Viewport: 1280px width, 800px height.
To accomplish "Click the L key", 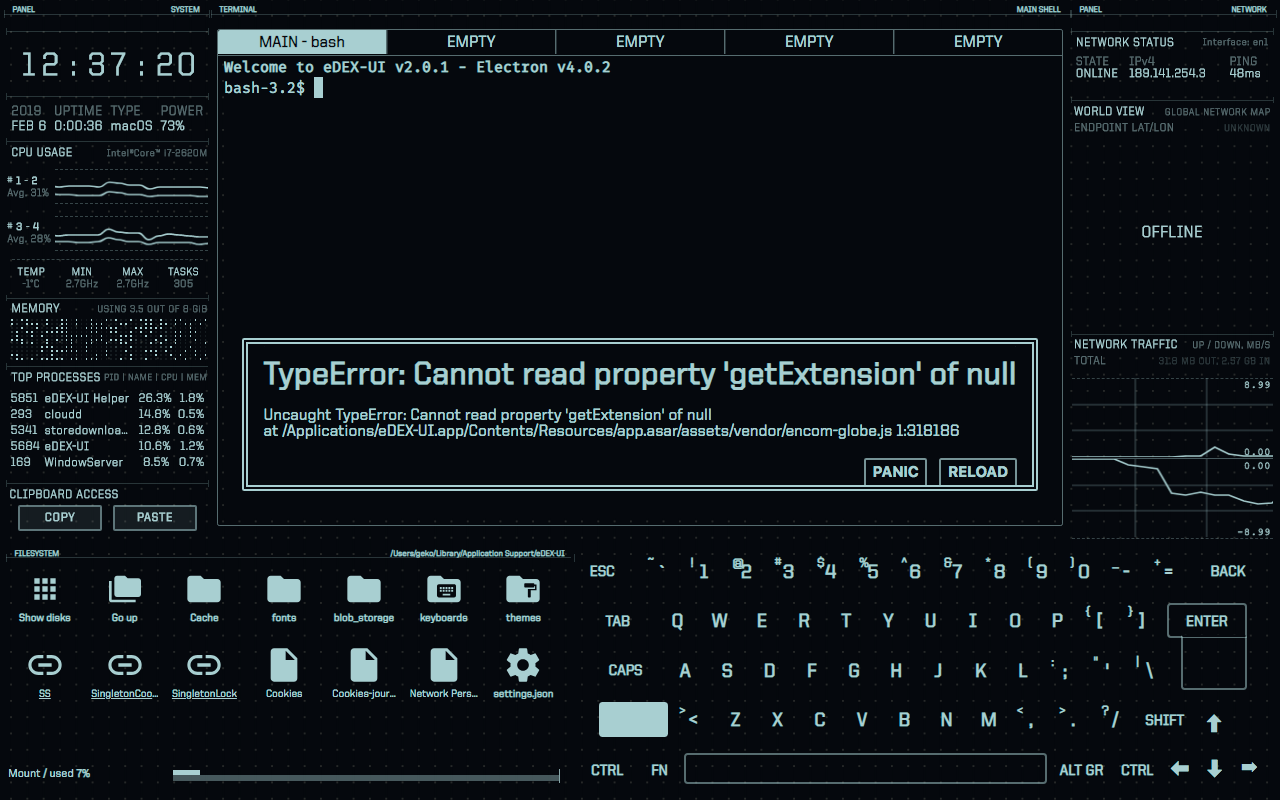I will click(x=1023, y=670).
